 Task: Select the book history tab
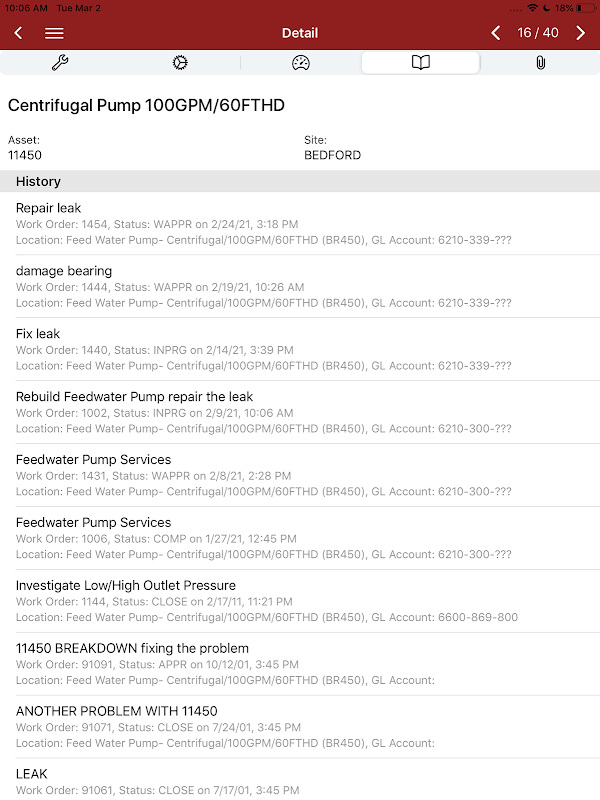point(420,63)
